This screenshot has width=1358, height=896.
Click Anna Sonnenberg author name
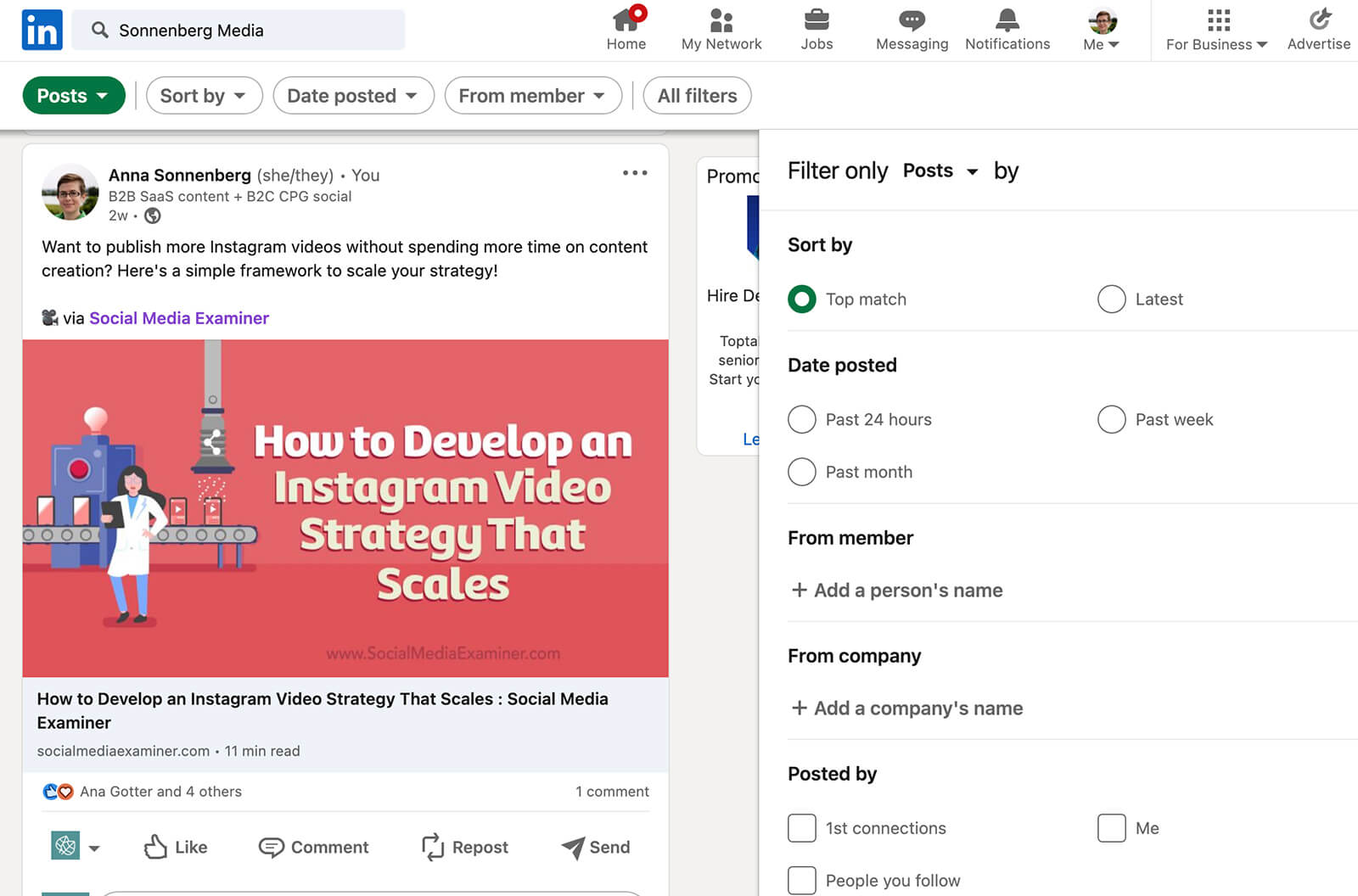(179, 175)
